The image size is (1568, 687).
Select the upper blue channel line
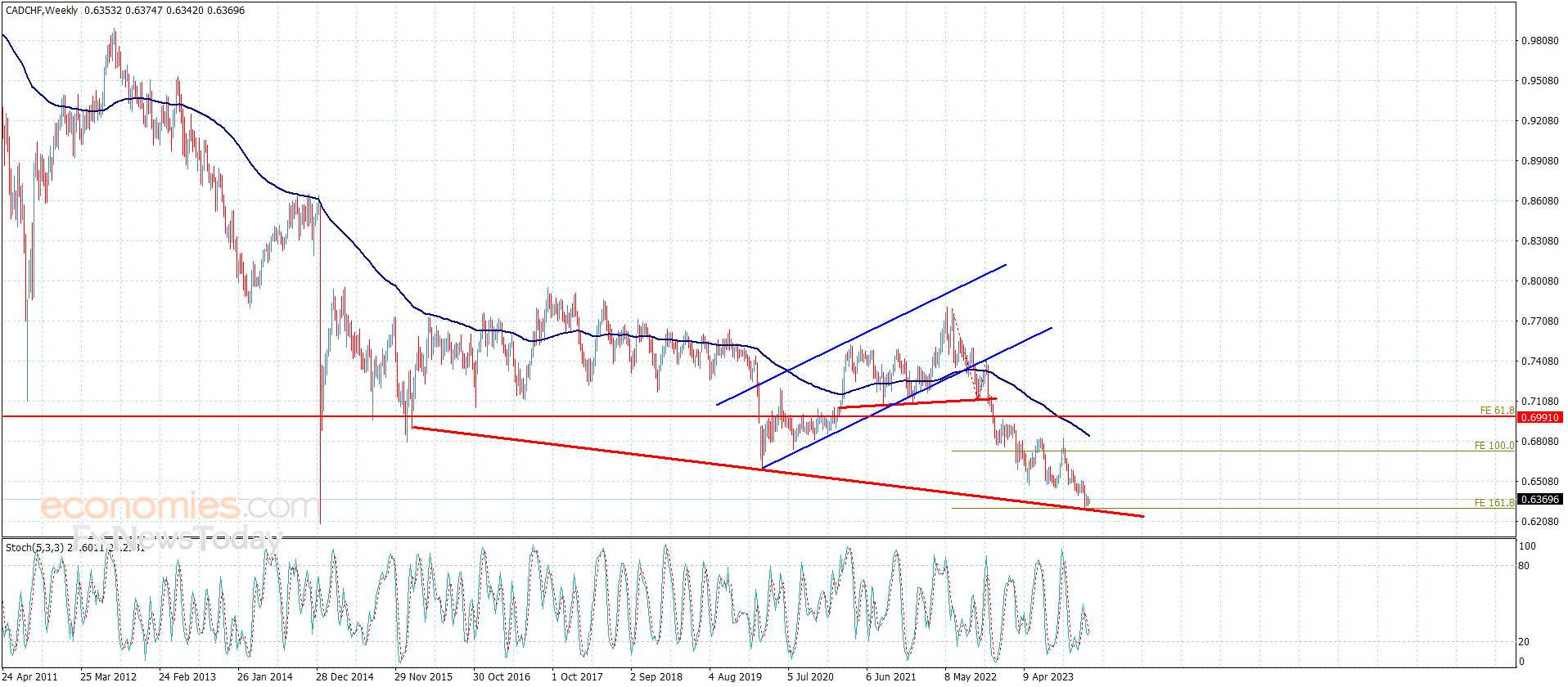click(861, 335)
